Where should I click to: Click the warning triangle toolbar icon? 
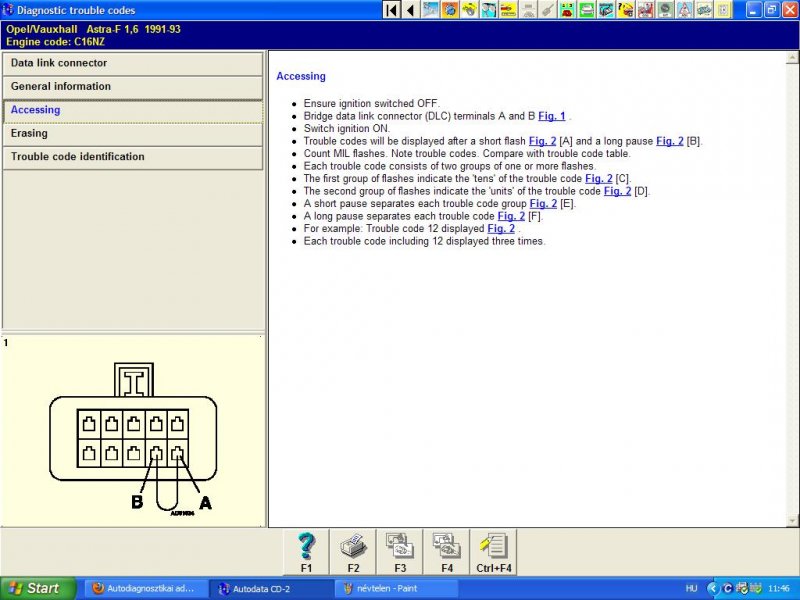click(685, 10)
